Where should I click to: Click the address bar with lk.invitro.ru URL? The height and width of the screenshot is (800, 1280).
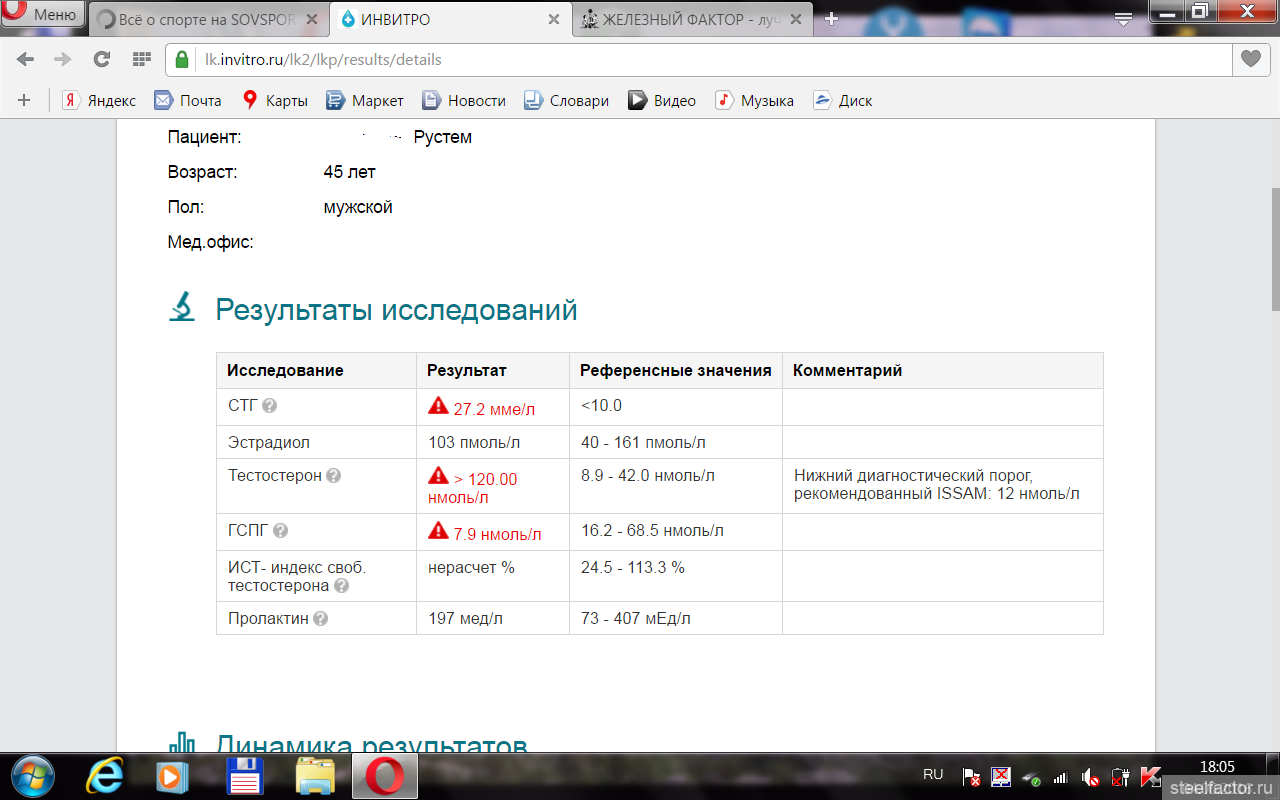coord(700,59)
